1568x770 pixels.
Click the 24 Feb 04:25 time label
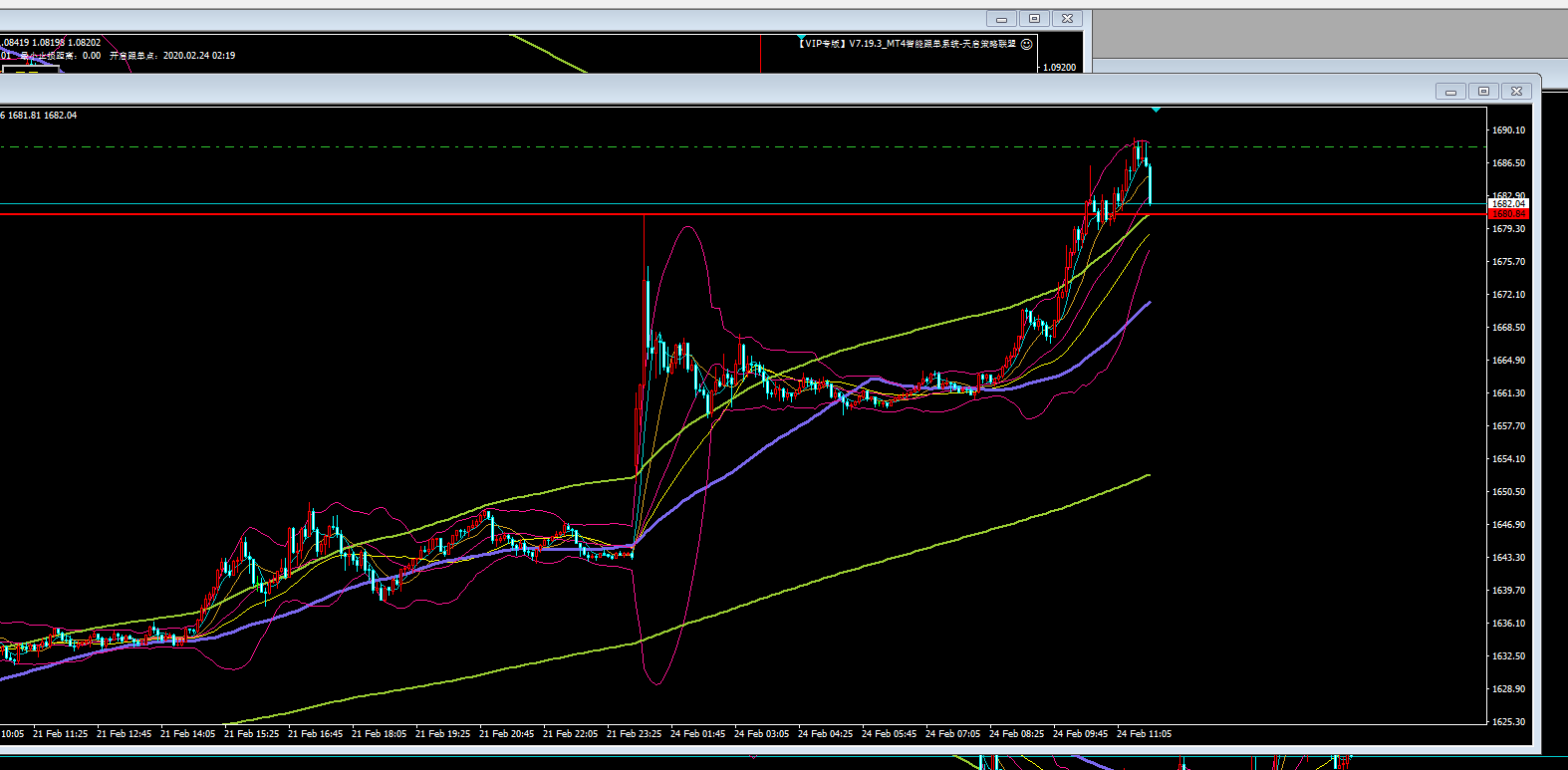[826, 734]
